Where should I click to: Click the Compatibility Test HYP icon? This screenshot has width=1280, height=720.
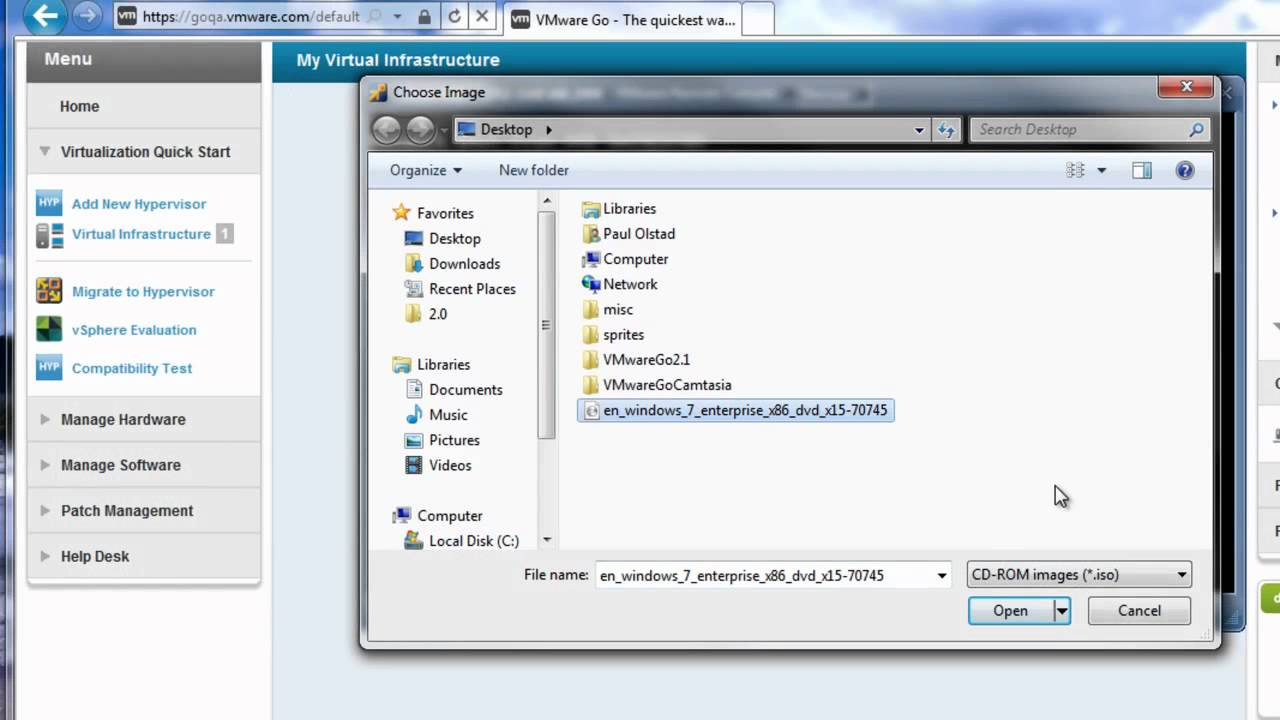(x=49, y=367)
